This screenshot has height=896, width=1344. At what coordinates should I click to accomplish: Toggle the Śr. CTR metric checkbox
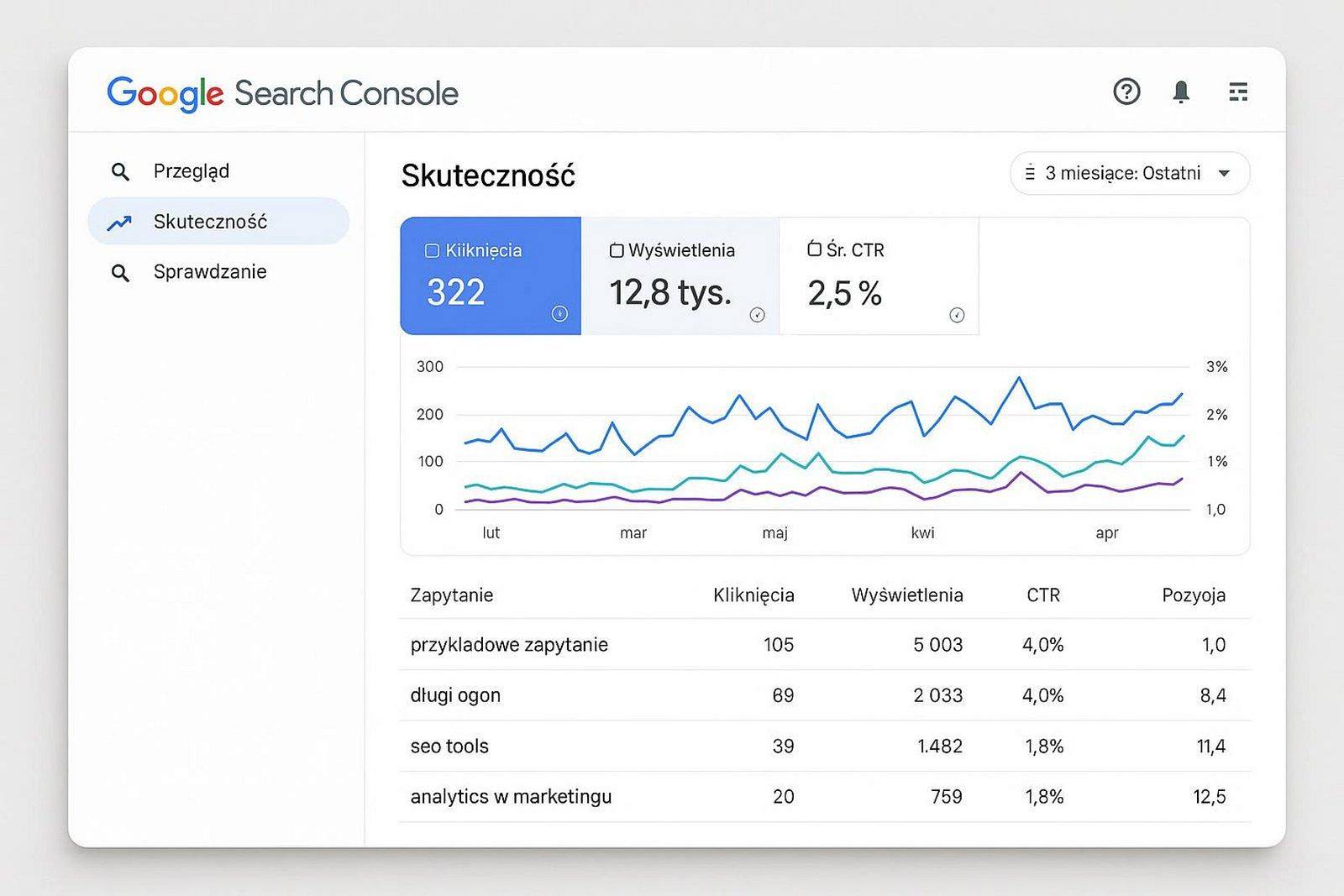814,249
